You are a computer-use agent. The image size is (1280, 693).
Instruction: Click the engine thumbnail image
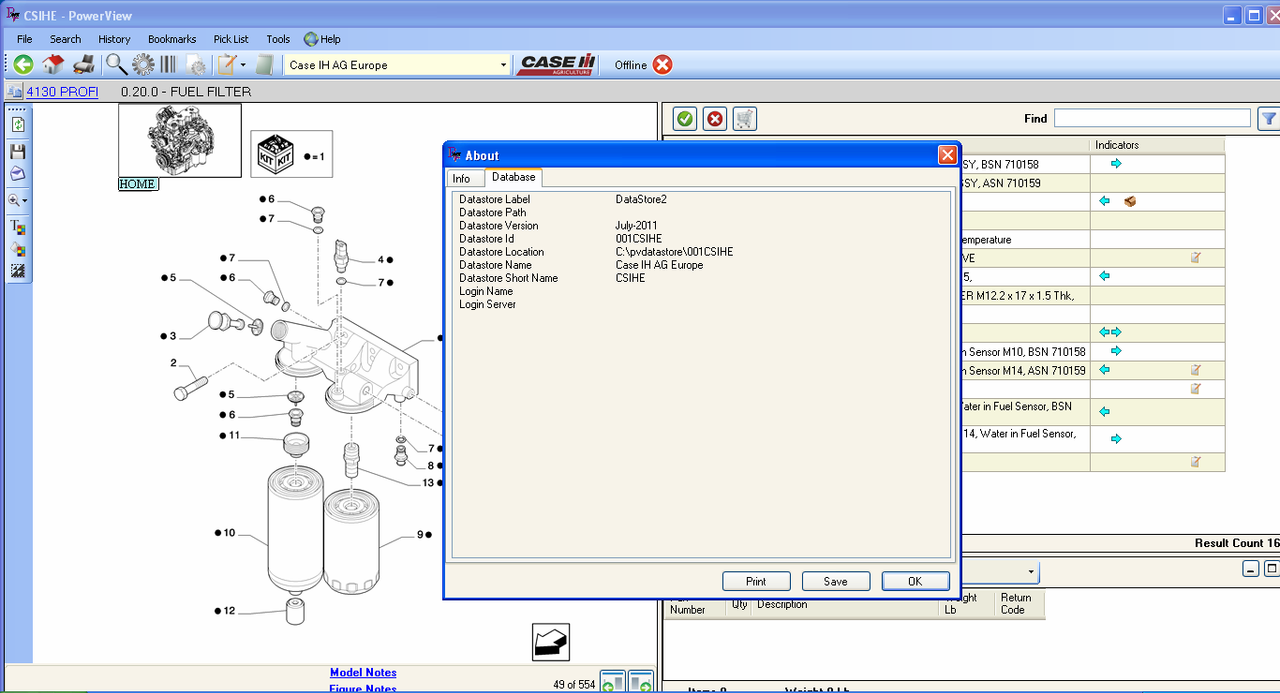click(x=180, y=140)
